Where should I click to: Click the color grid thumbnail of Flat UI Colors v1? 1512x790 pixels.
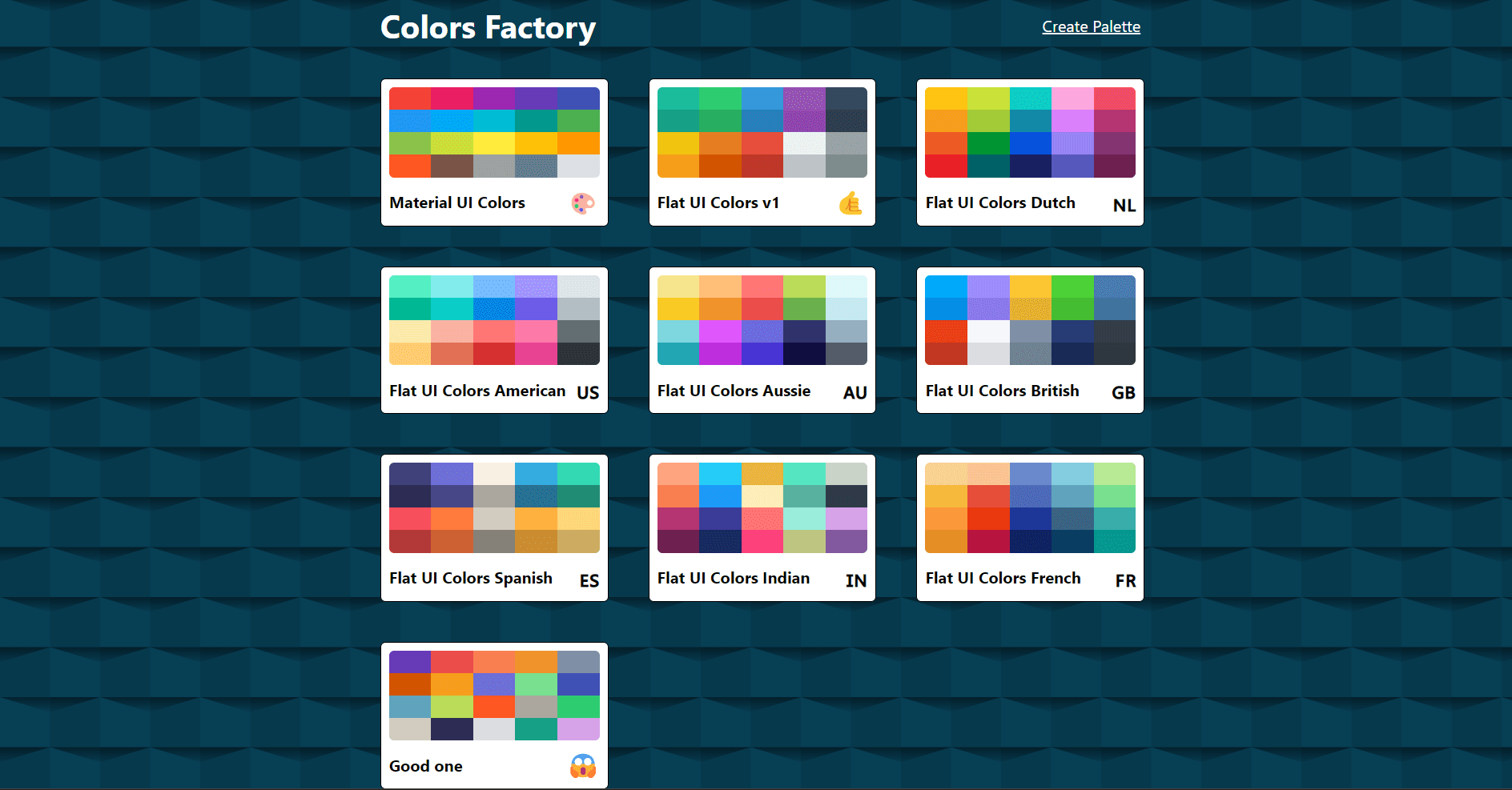click(762, 132)
